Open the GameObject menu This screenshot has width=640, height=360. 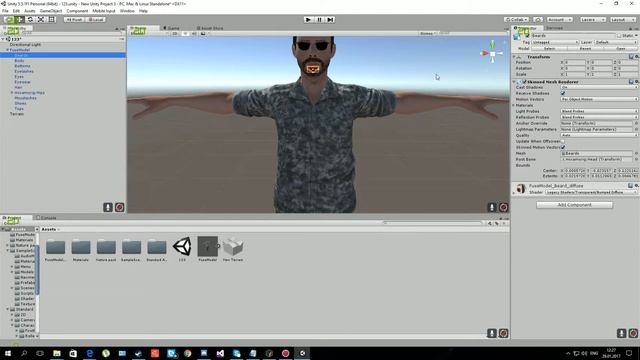click(51, 11)
